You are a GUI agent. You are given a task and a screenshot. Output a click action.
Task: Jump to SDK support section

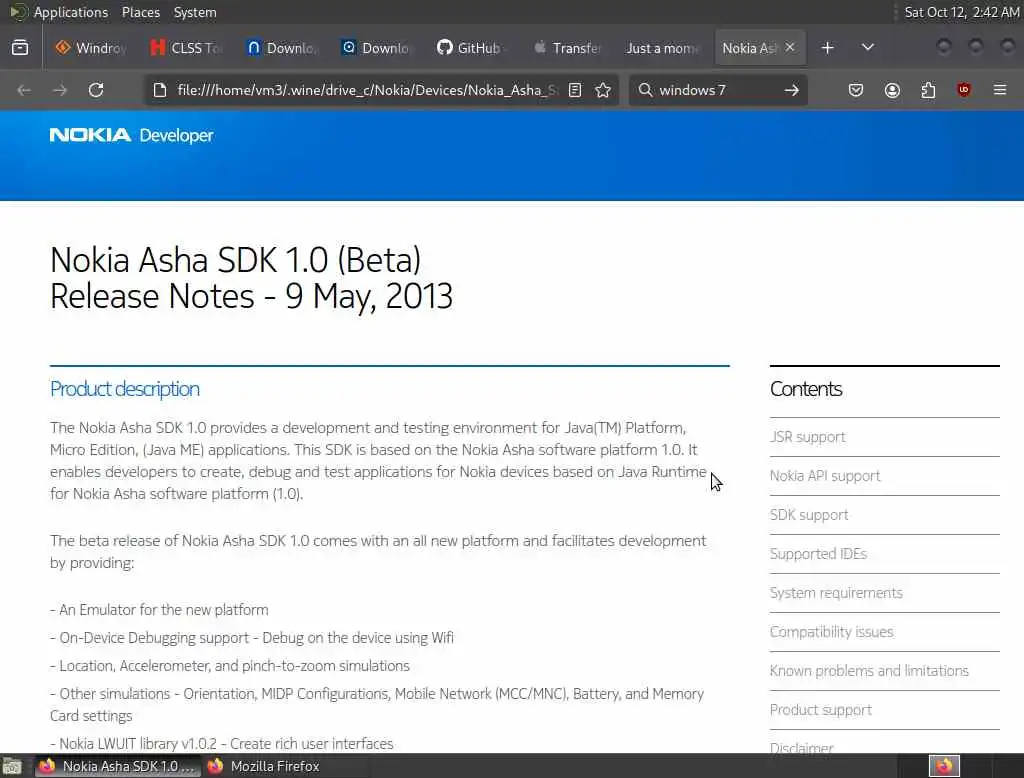[808, 515]
